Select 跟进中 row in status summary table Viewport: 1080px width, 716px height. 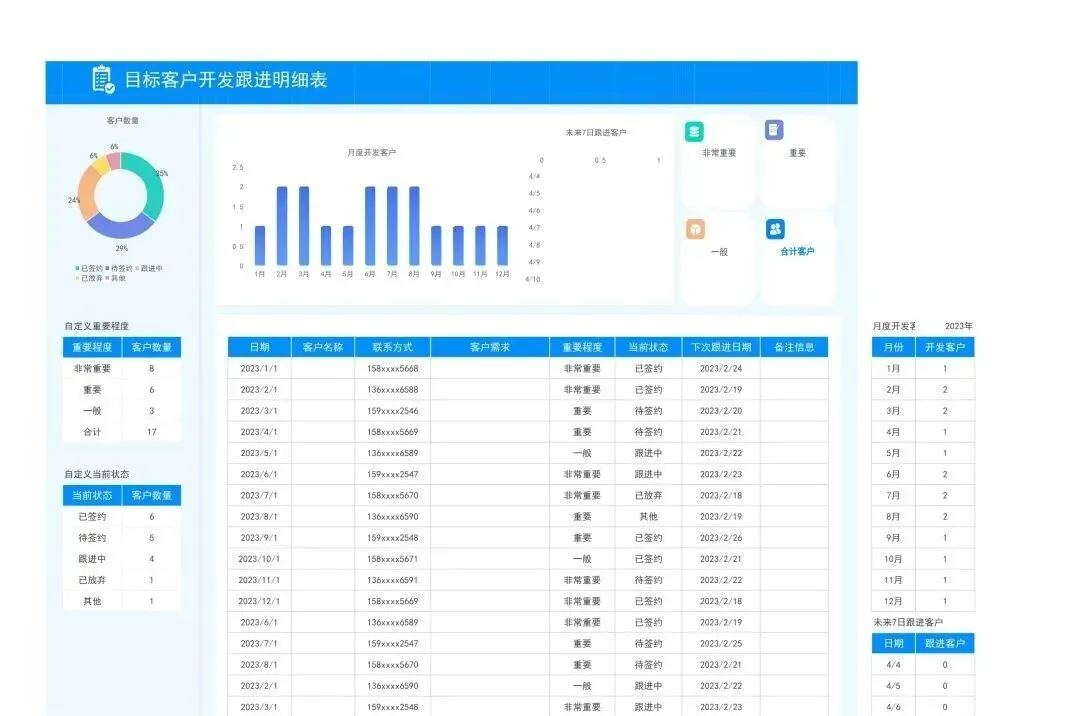(122, 559)
